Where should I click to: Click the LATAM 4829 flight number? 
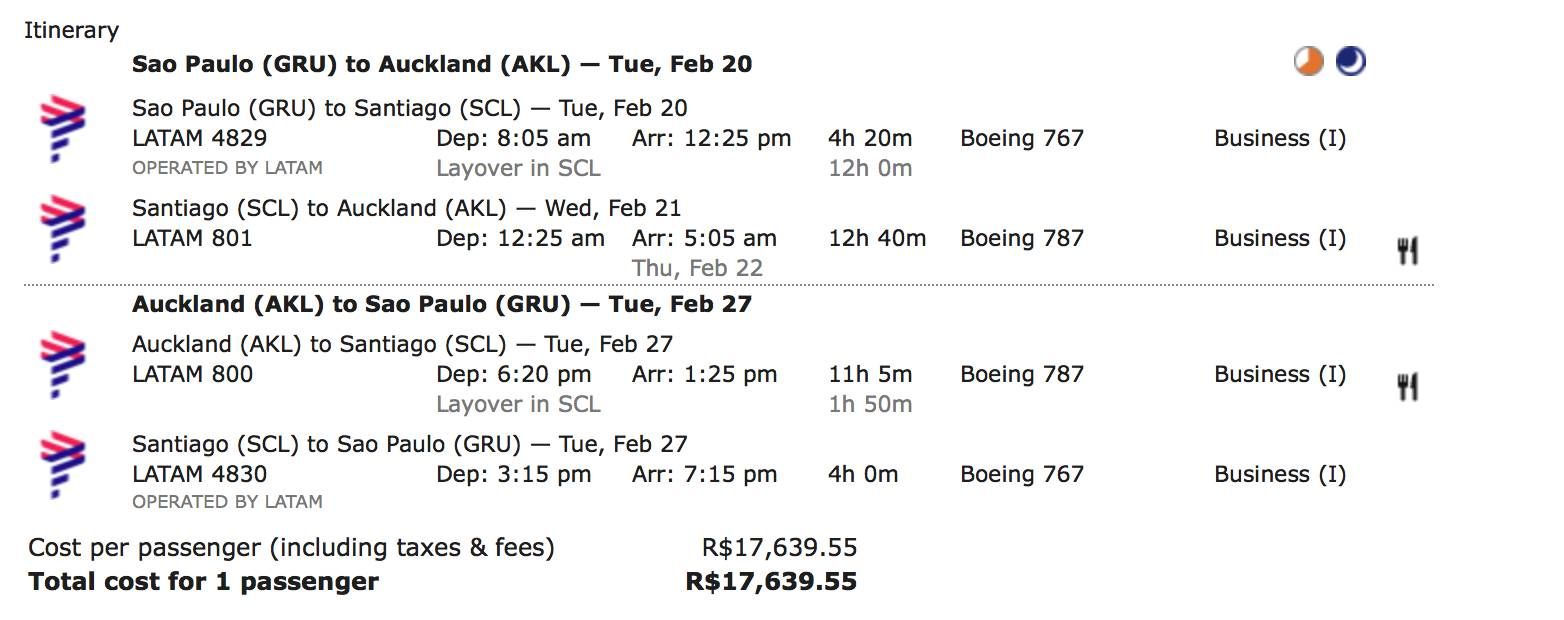pos(200,138)
